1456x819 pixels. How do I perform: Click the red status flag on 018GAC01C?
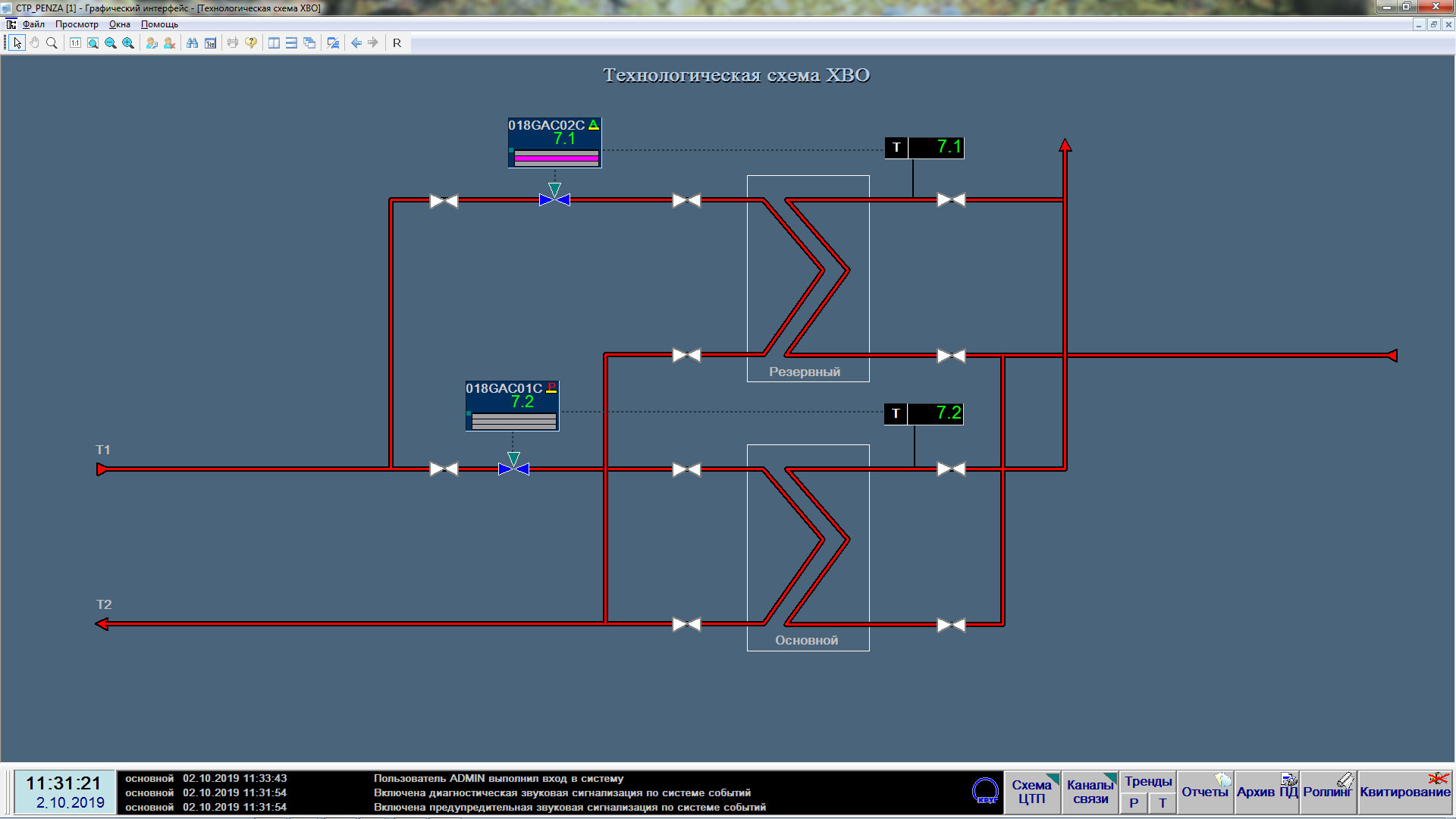(x=551, y=388)
